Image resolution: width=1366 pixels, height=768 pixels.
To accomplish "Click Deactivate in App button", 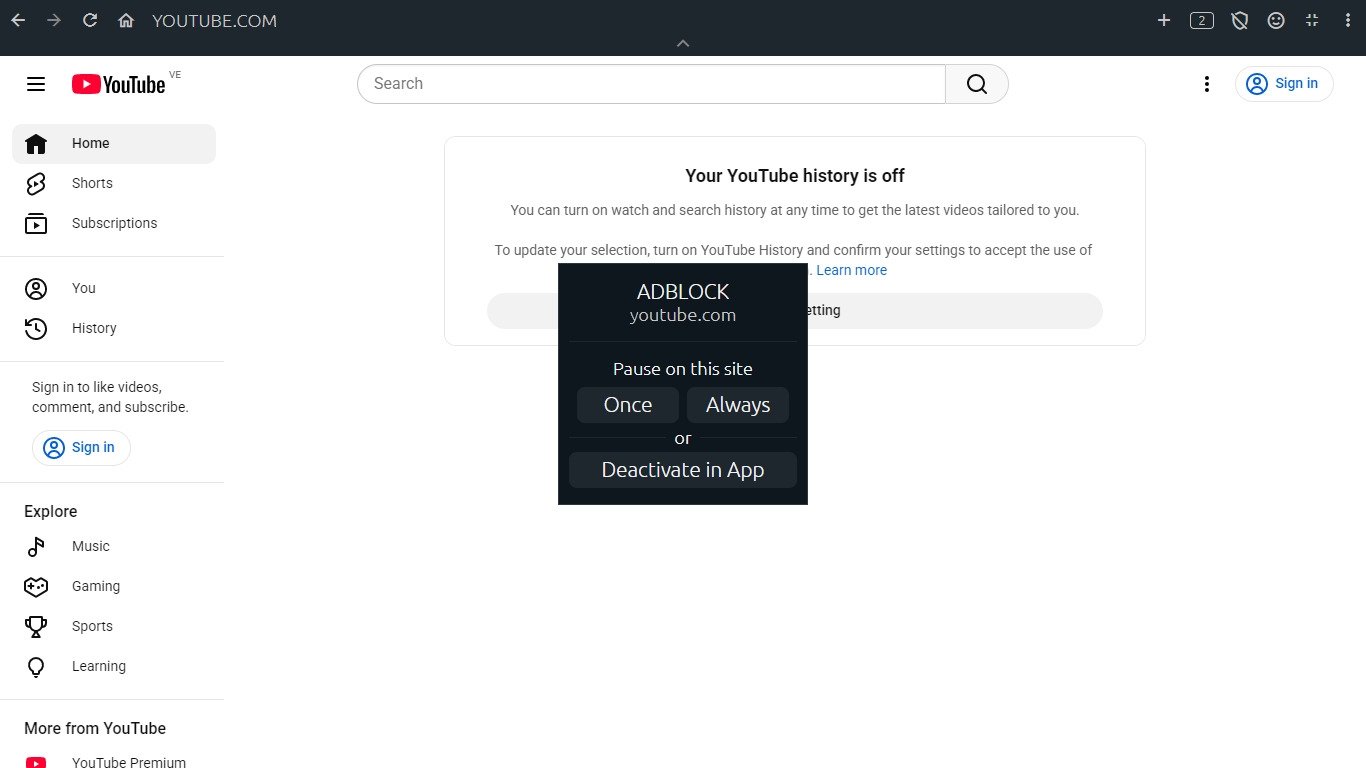I will tap(683, 470).
